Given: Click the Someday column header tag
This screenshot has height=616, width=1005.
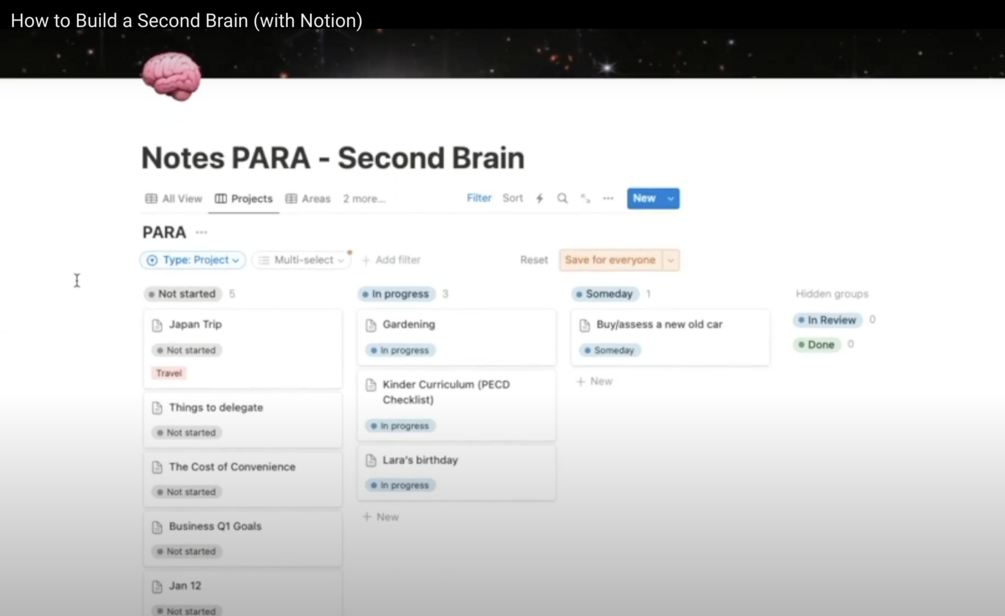Looking at the screenshot, I should (x=605, y=294).
